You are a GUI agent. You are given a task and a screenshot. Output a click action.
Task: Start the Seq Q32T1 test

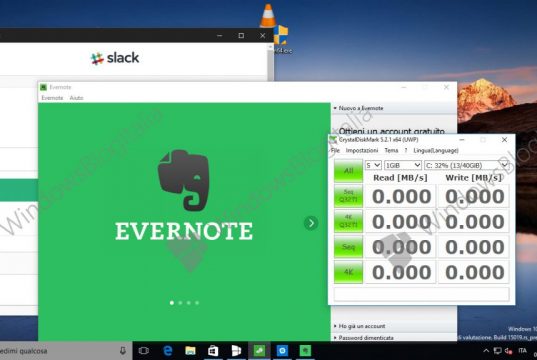tap(348, 196)
